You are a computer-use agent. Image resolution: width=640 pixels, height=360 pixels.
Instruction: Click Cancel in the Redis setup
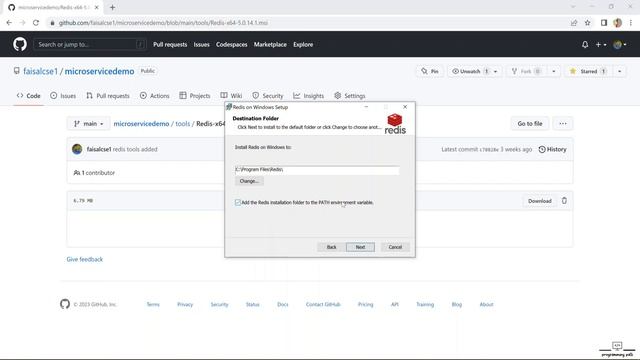point(395,247)
